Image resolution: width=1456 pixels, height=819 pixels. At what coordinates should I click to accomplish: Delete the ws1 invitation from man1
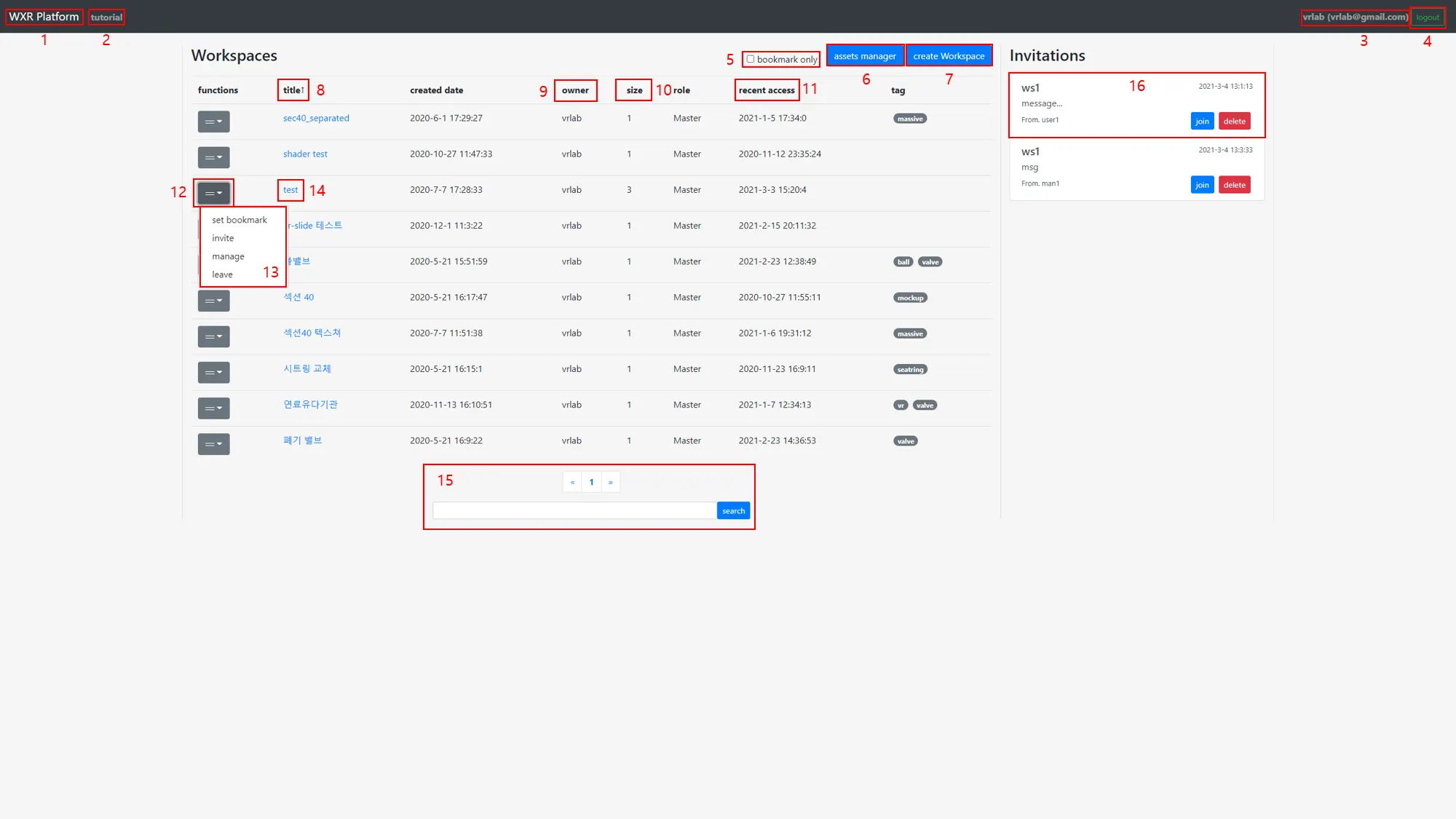pyautogui.click(x=1234, y=185)
